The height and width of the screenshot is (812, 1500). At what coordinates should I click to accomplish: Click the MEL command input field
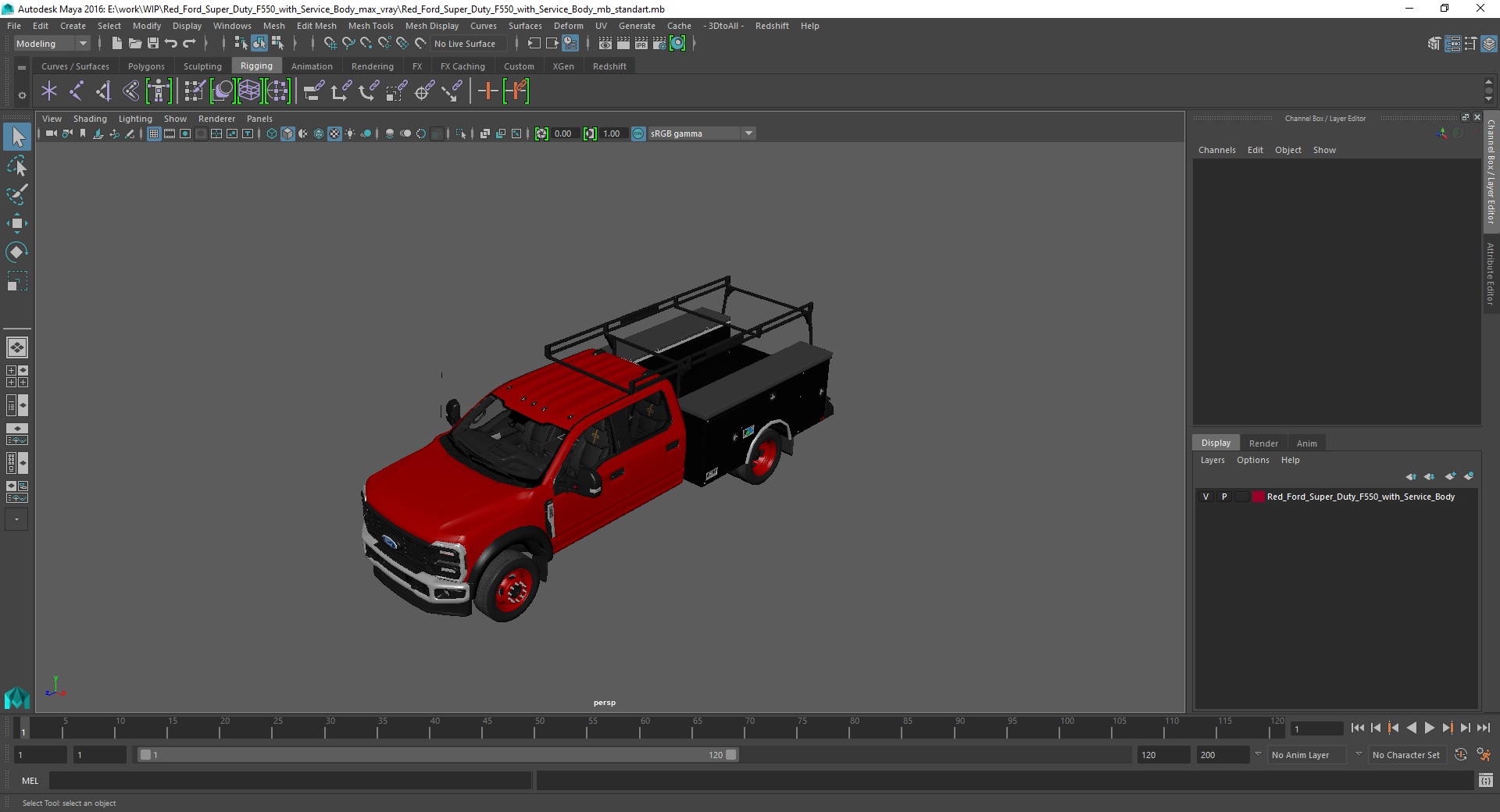(289, 781)
